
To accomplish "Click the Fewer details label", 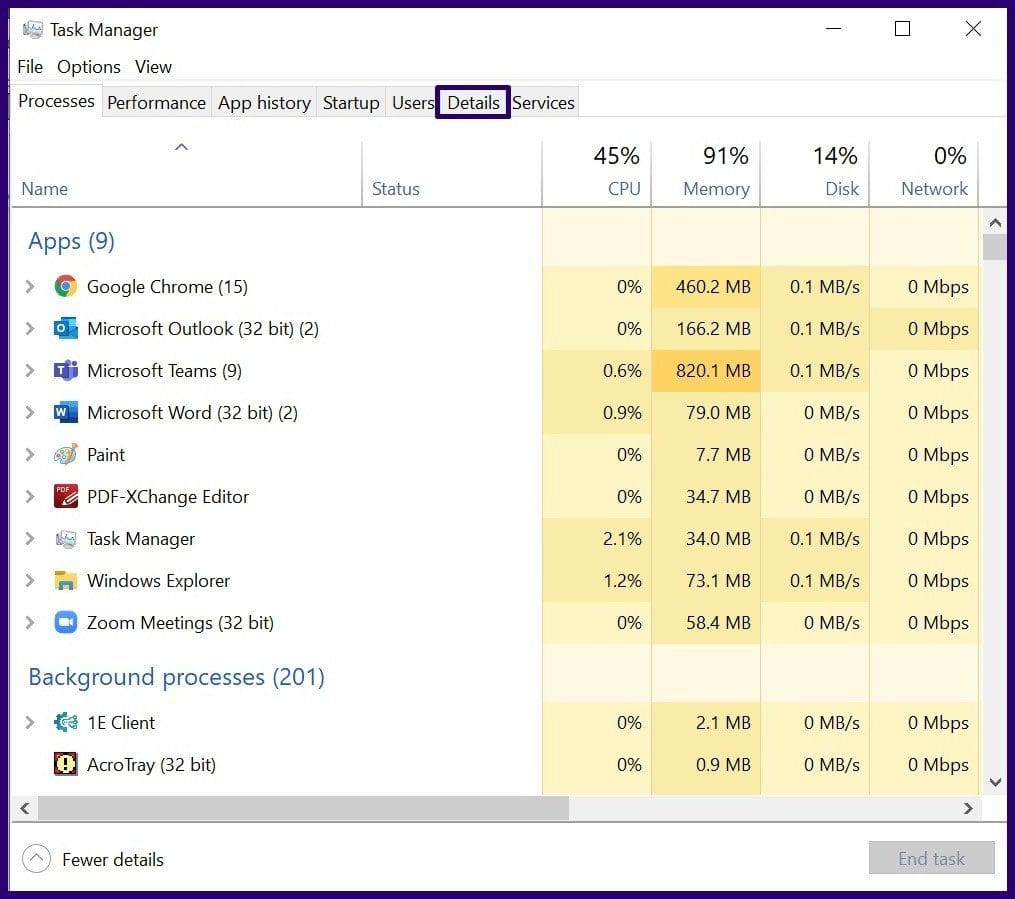I will 113,860.
